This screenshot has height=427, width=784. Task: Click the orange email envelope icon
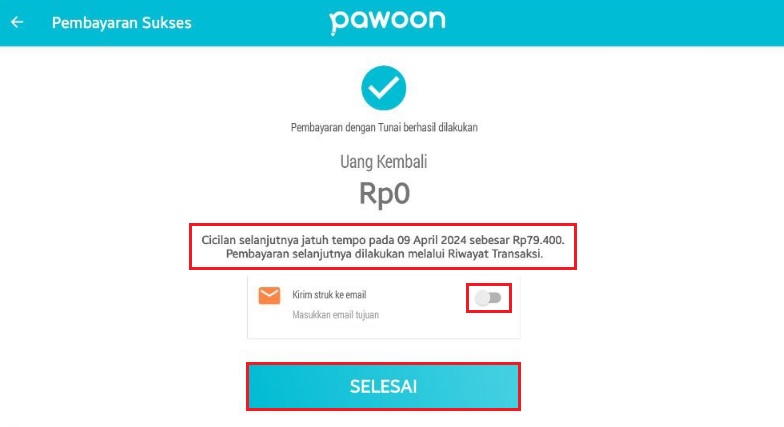point(269,296)
